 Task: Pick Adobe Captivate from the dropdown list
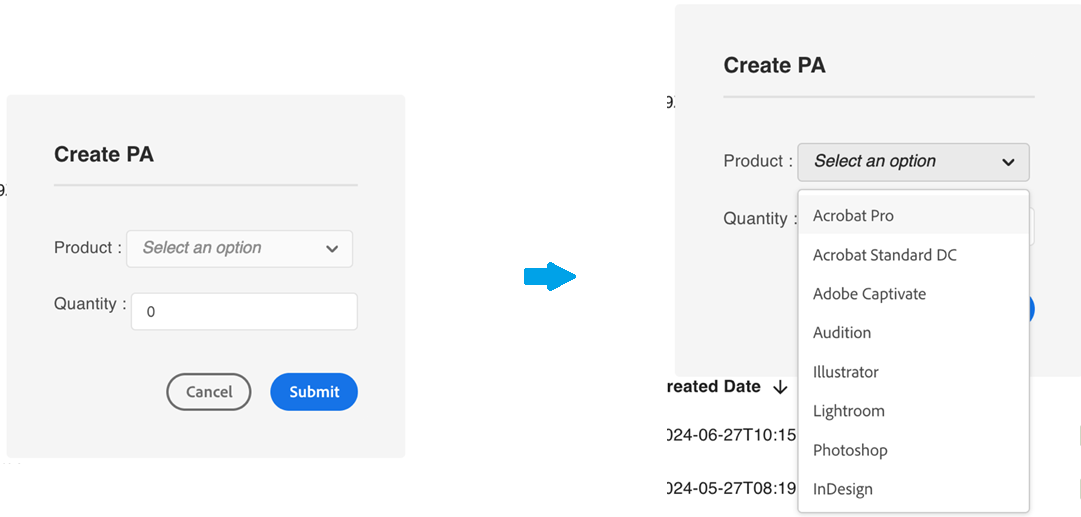pyautogui.click(x=869, y=294)
